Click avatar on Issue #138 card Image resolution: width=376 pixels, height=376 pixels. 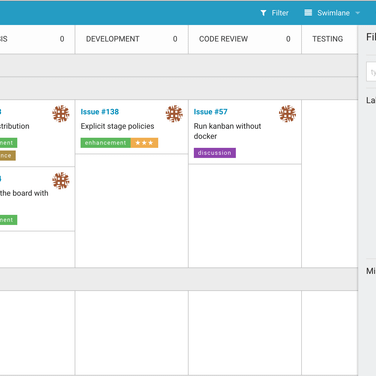174,114
